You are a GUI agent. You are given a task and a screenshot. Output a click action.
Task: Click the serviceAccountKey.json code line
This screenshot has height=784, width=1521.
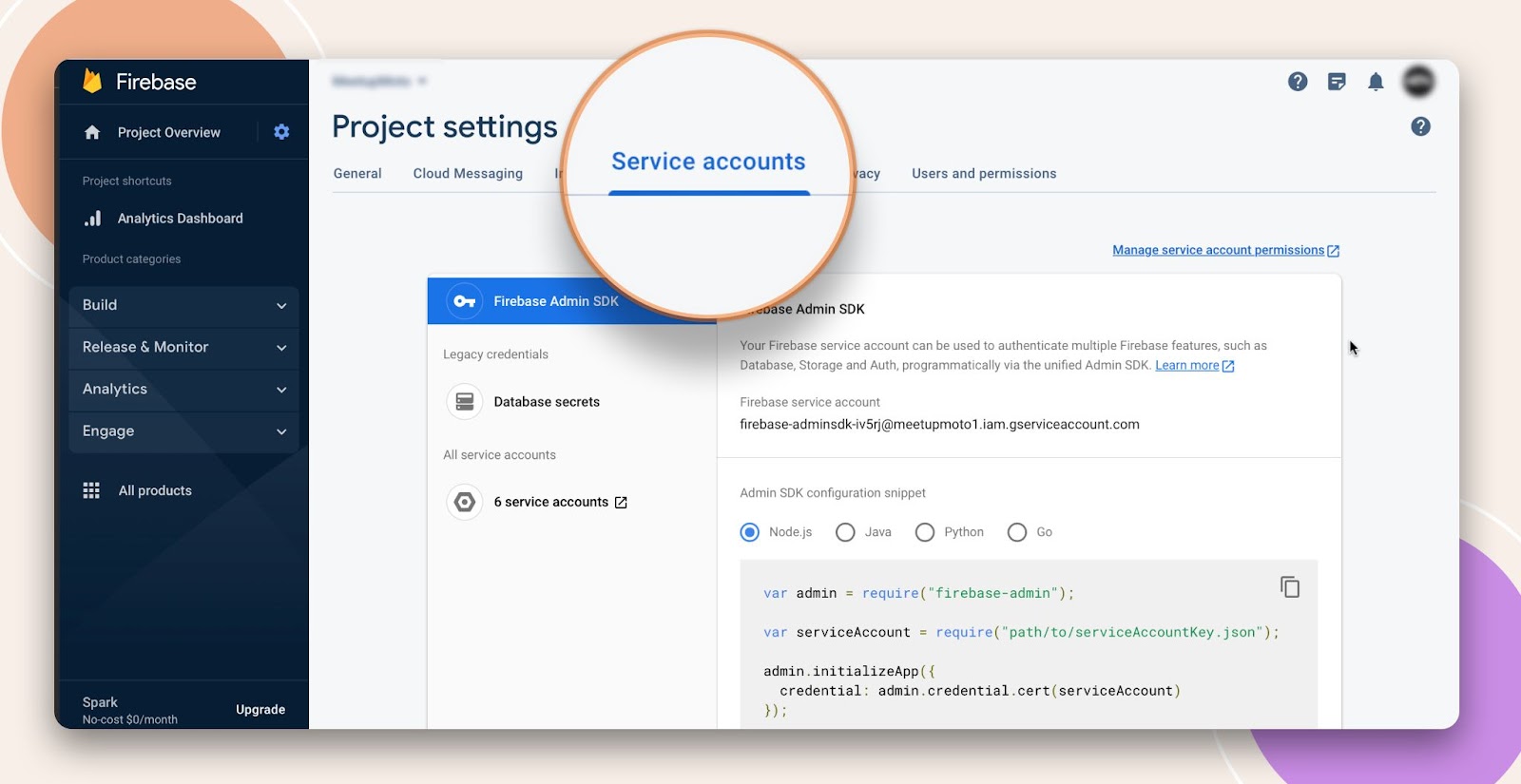click(x=1021, y=632)
